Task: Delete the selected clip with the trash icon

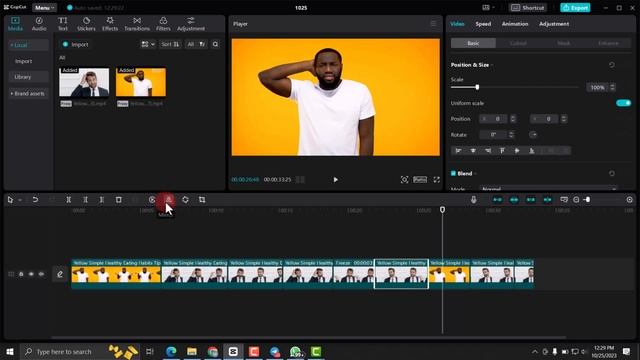Action: 118,200
